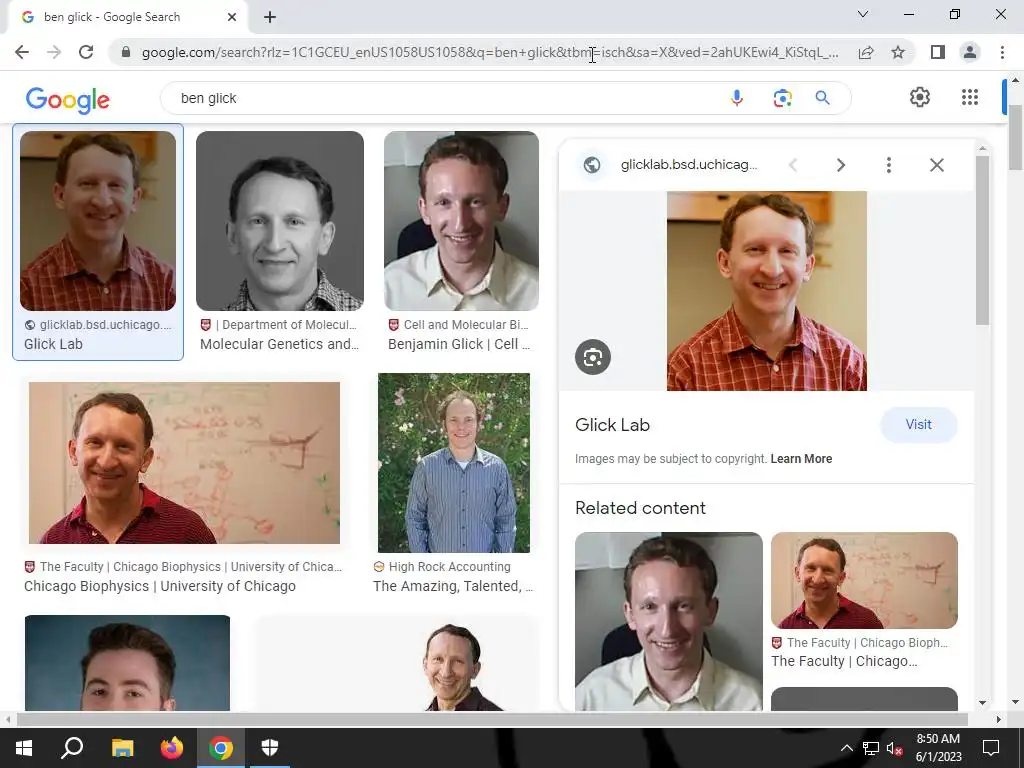Open the High Rock Accounting image result

tap(454, 463)
